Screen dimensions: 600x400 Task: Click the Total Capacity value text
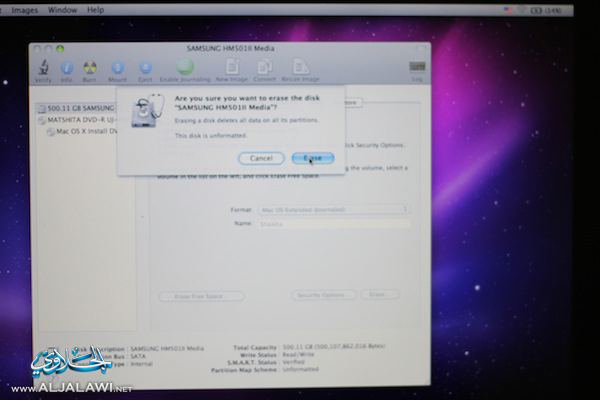(334, 346)
